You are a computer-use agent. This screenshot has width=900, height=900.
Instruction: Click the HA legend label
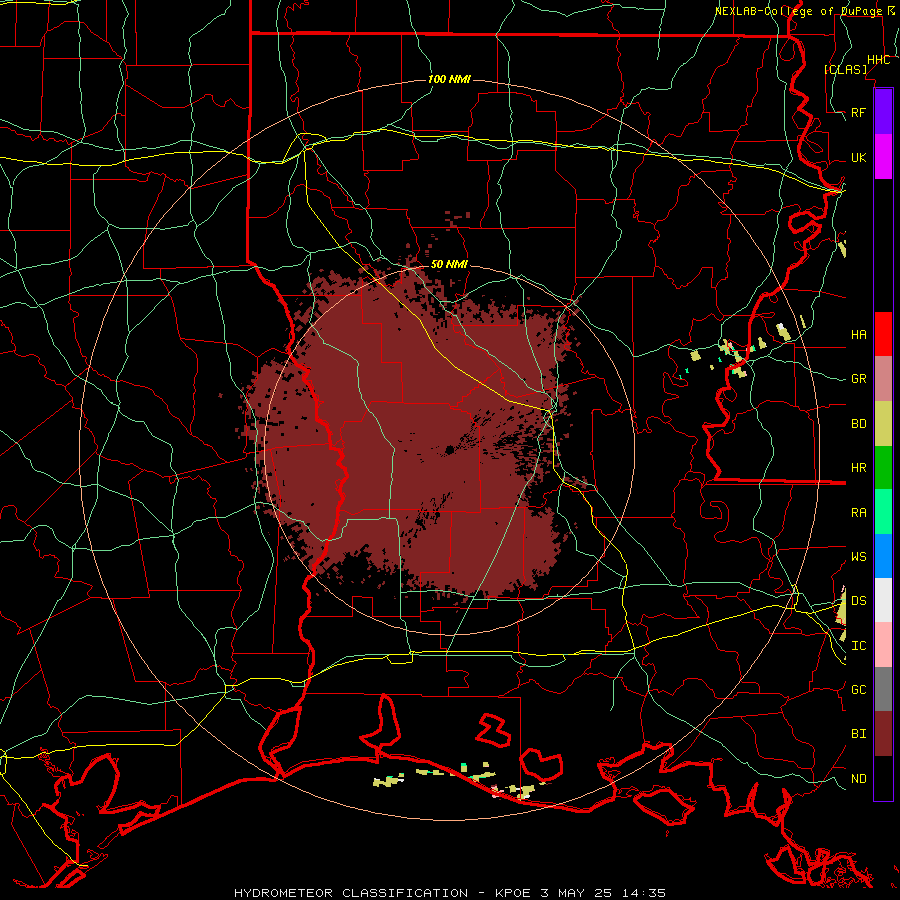point(859,334)
